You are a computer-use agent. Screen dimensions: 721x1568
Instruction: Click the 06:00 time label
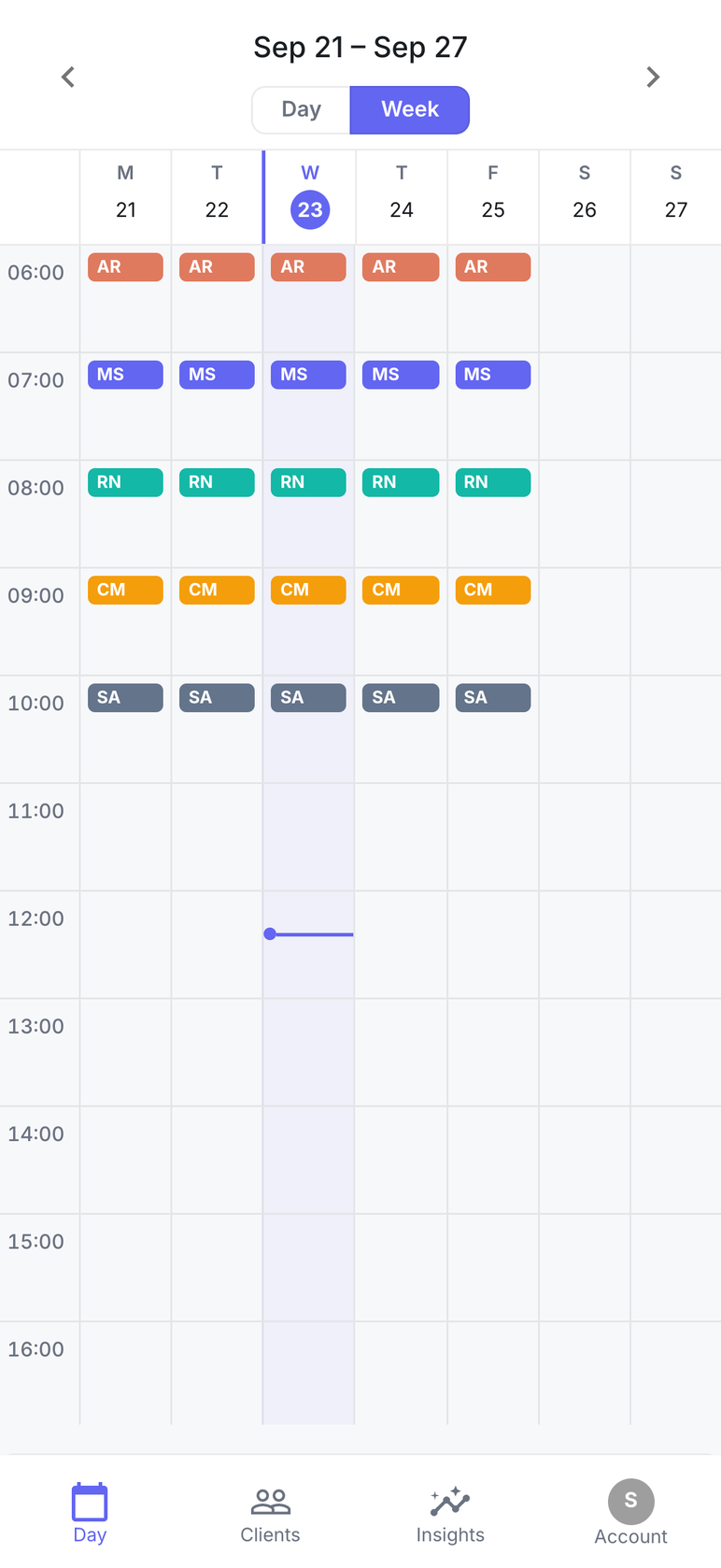[x=36, y=273]
